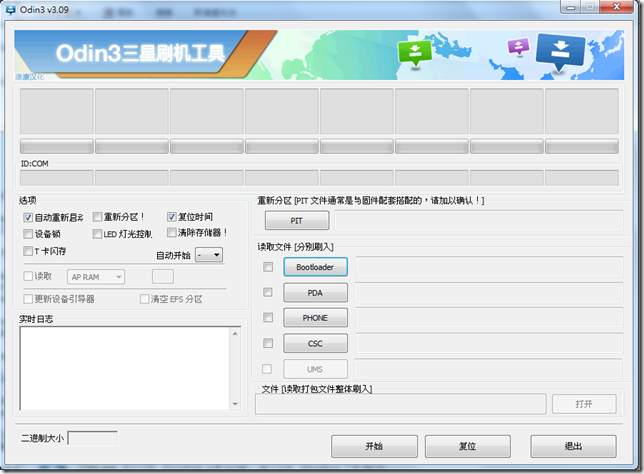Open the 自动开始 dropdown
Viewport: 644px width, 474px height.
tap(209, 255)
